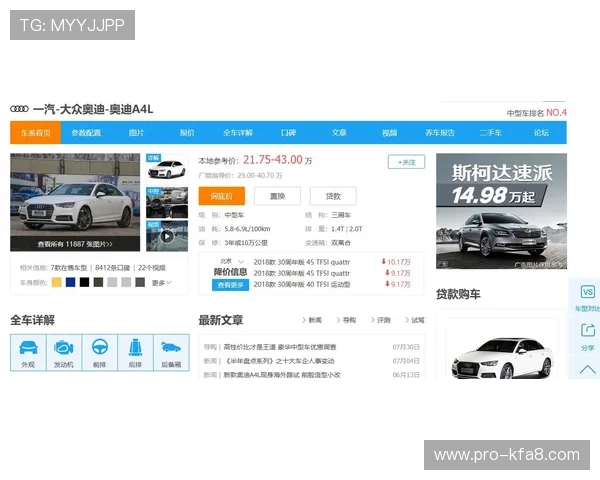This screenshot has height=480, width=600.
Task: Click the +关注 follow button
Action: click(x=406, y=162)
